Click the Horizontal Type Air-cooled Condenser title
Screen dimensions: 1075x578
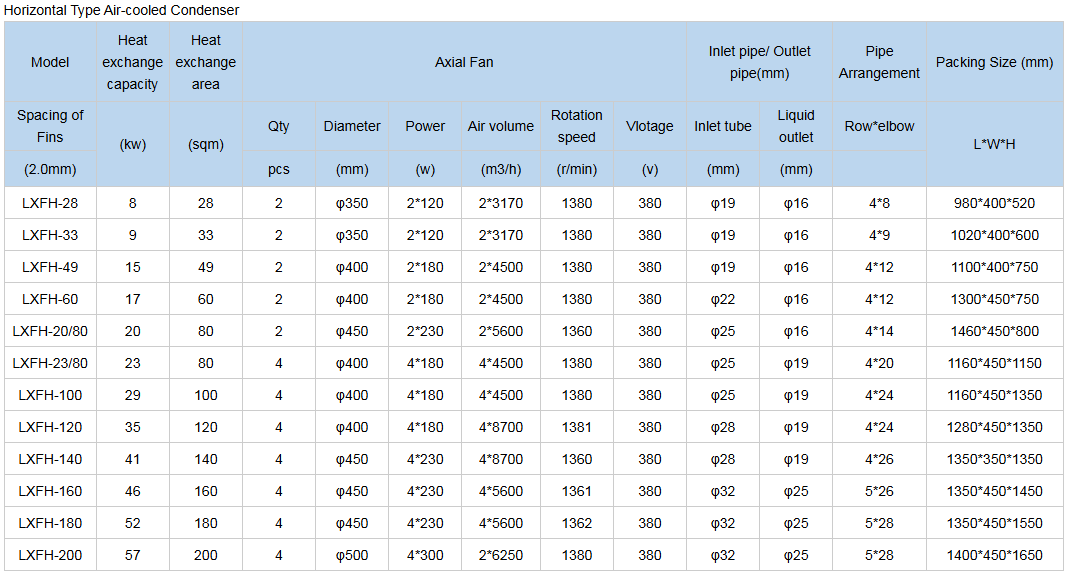(x=121, y=10)
